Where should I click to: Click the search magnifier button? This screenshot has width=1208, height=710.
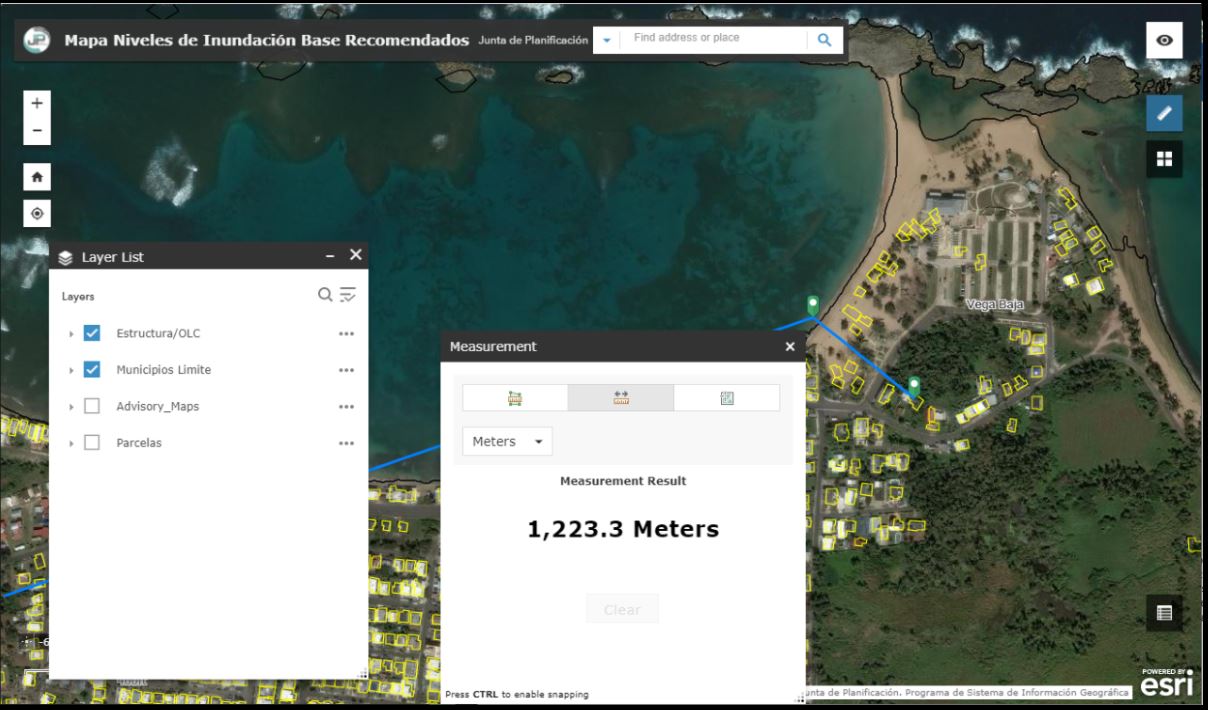[824, 40]
